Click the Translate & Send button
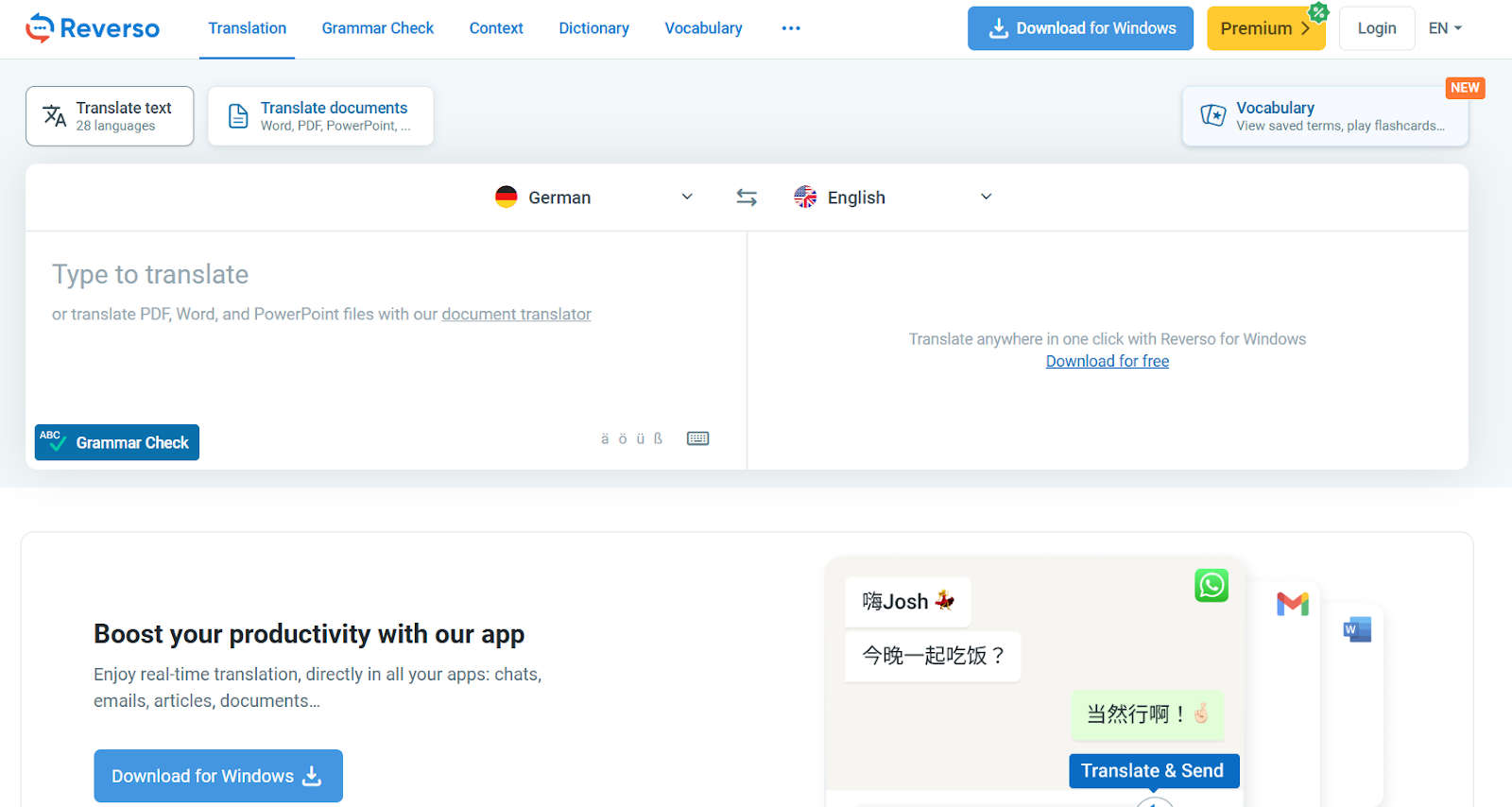 [x=1154, y=771]
